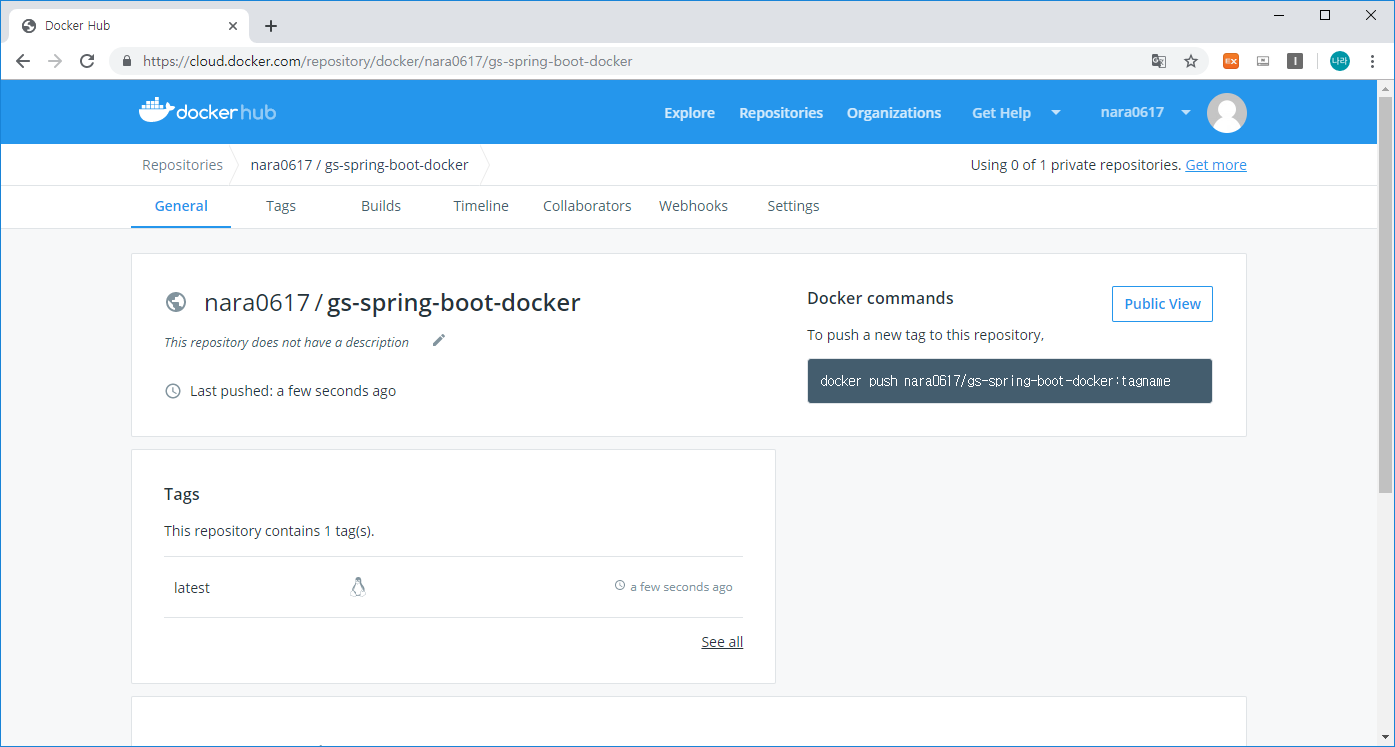1395x747 pixels.
Task: Click nara0617 username in header
Action: 1132,113
